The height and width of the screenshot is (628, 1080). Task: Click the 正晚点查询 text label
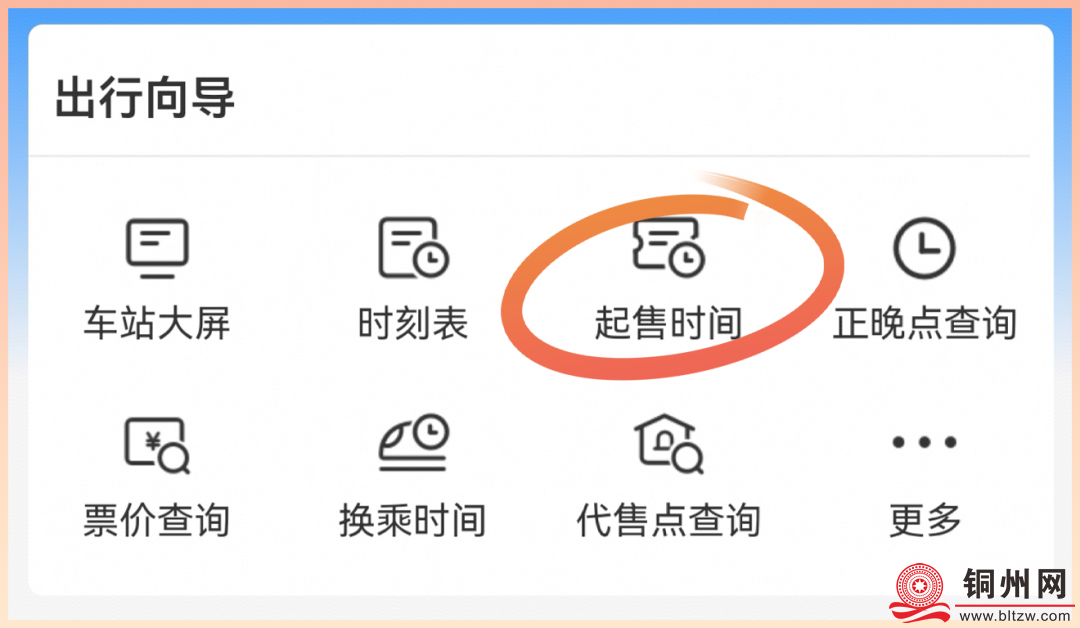pos(924,323)
